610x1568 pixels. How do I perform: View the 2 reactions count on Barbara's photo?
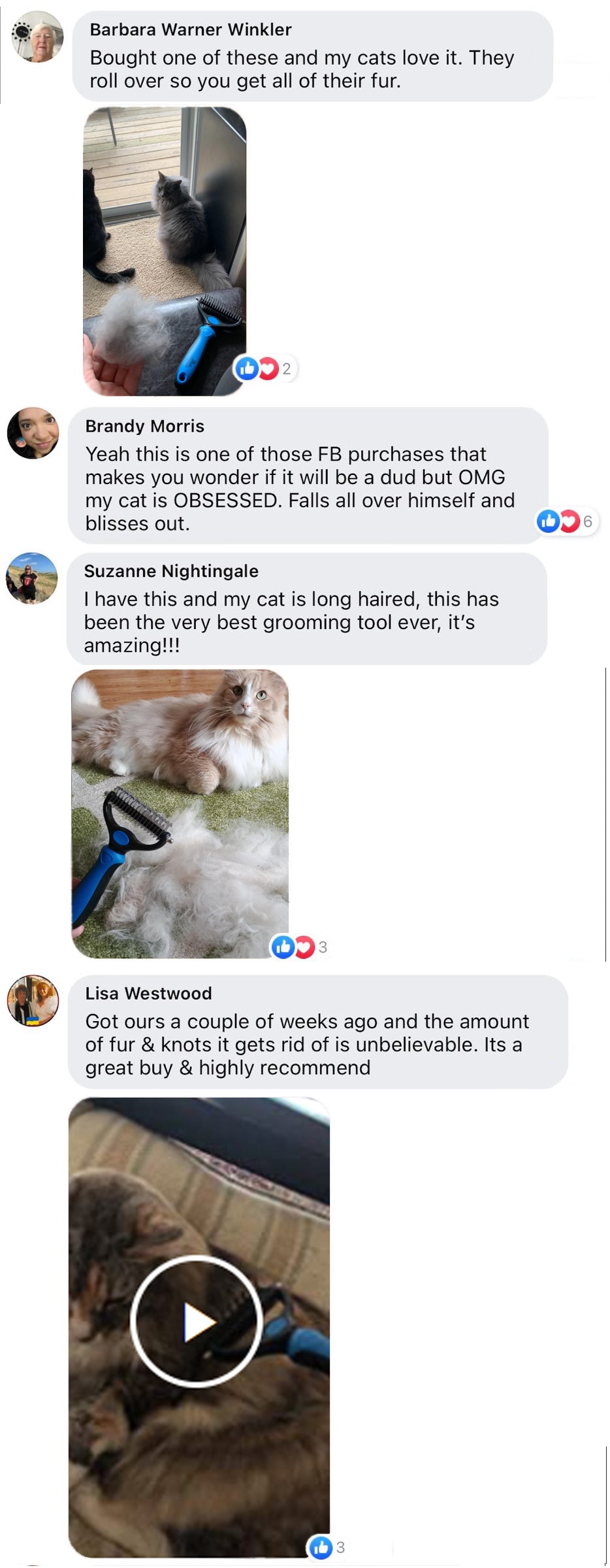click(287, 369)
